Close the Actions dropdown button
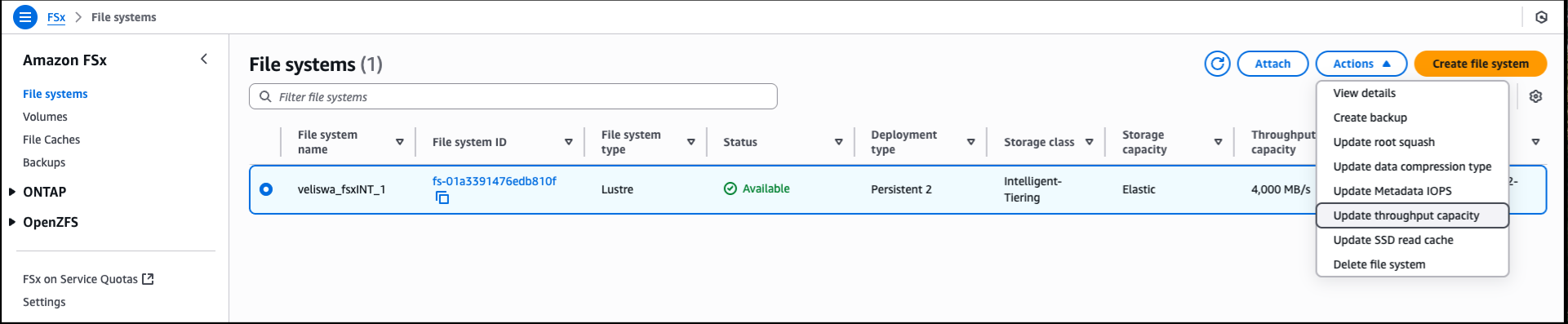1568x324 pixels. point(1361,64)
